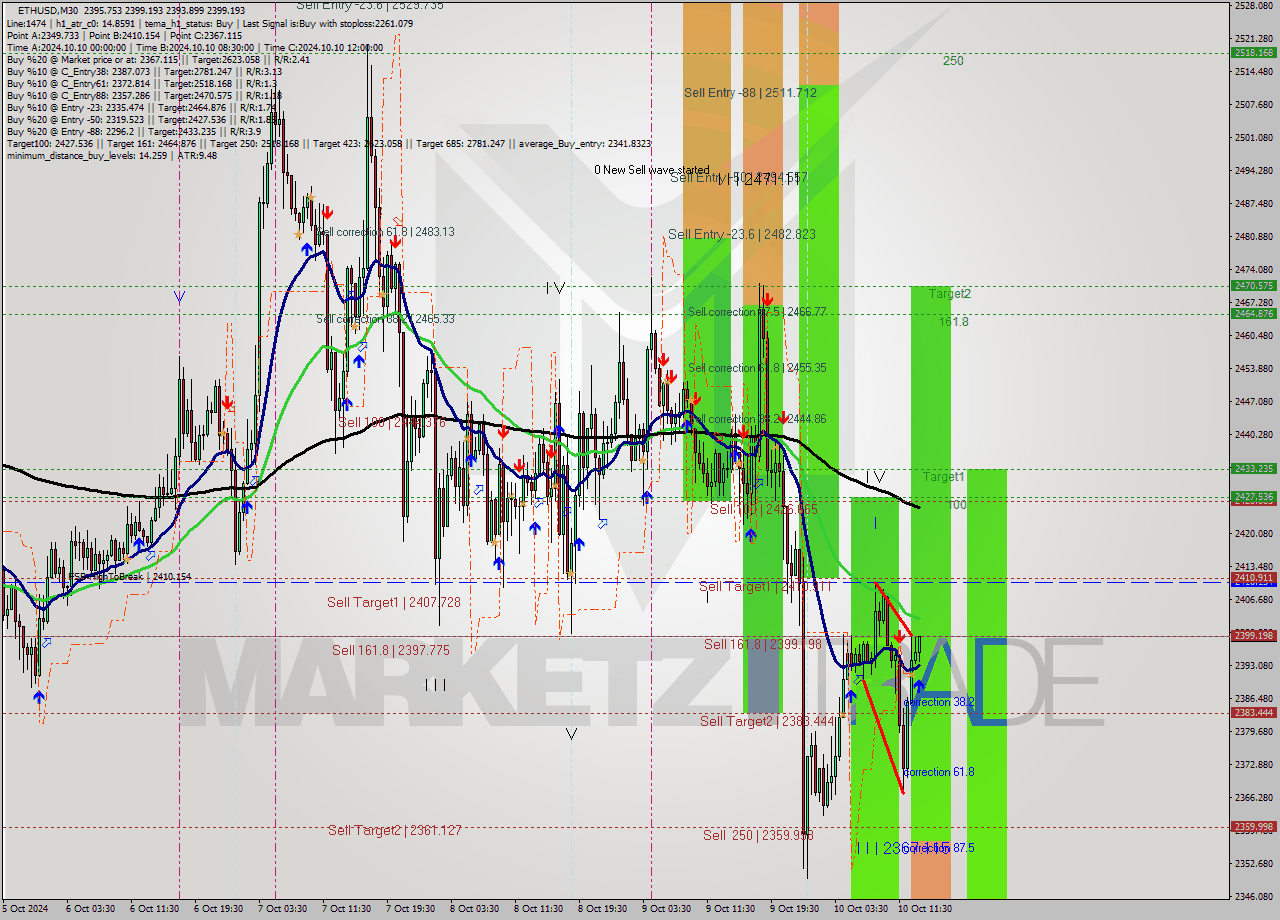Click the 'Target1' label on green zone

pyautogui.click(x=944, y=477)
